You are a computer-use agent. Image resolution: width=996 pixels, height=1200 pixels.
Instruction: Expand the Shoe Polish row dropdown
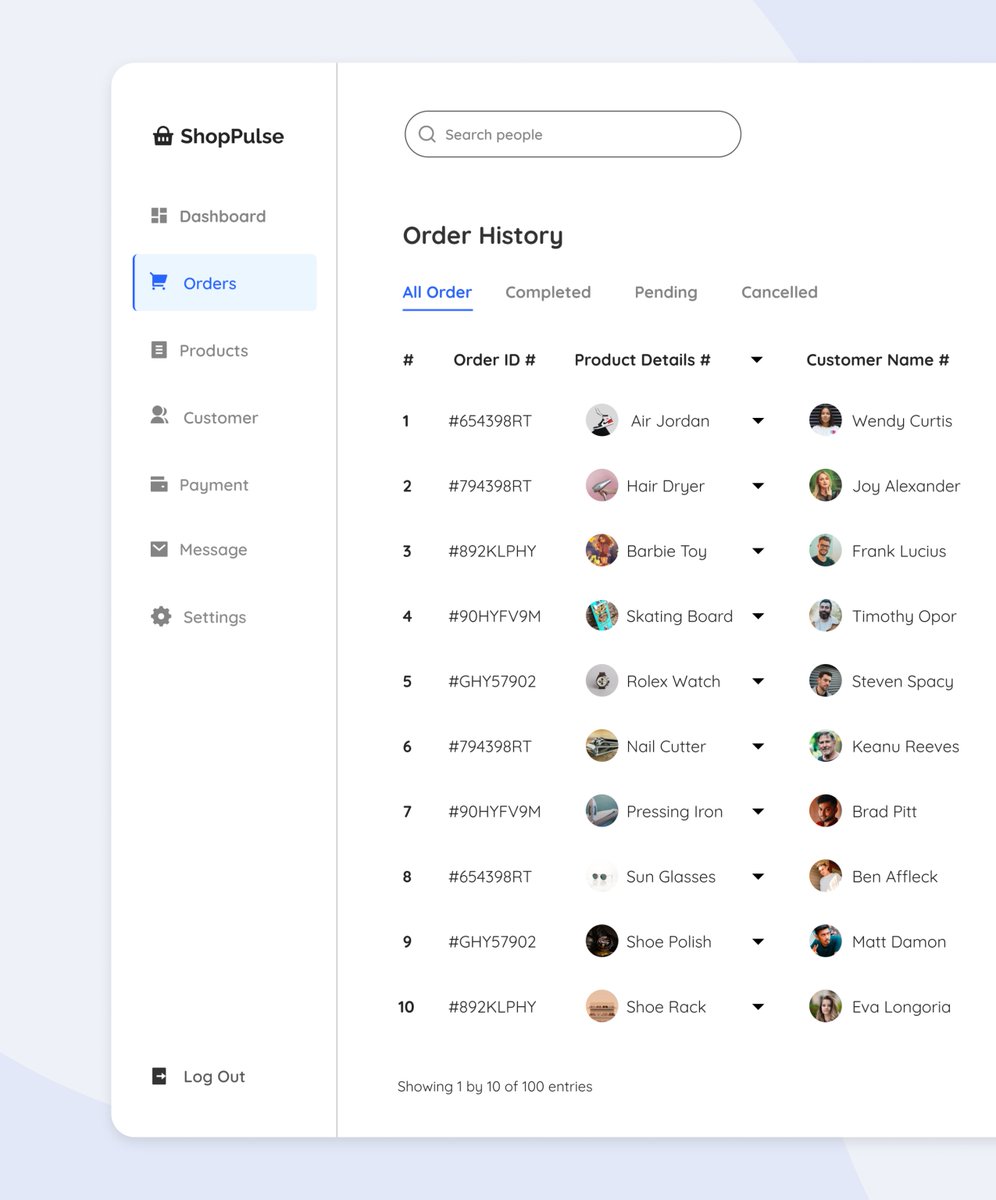tap(758, 942)
